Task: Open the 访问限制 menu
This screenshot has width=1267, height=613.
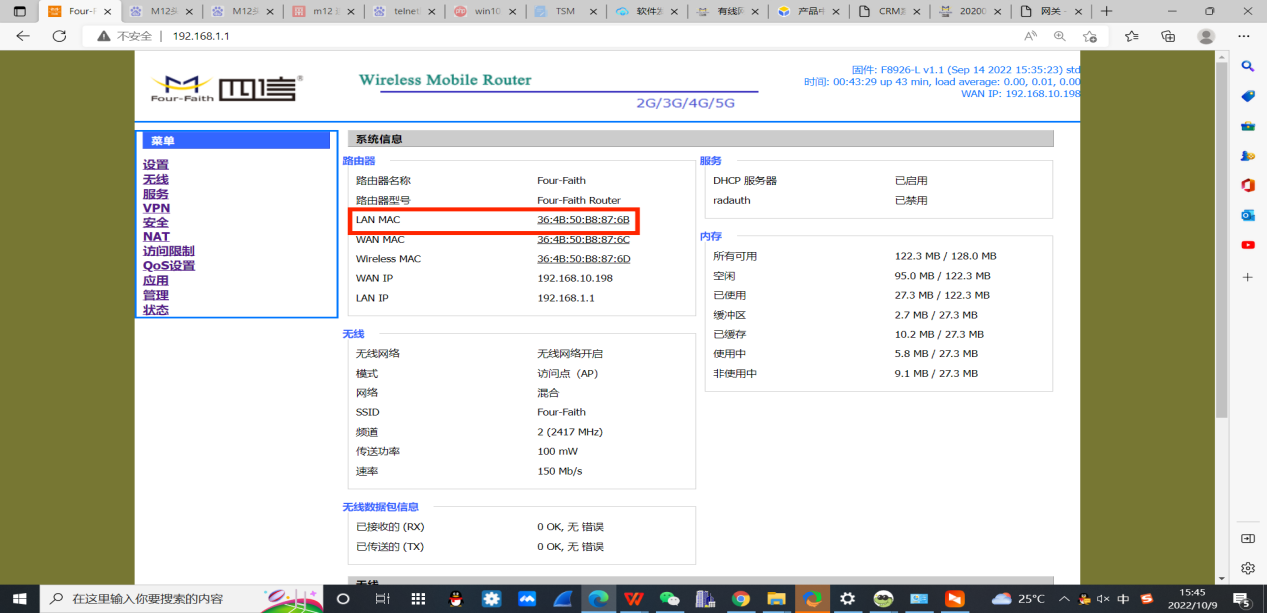Action: pyautogui.click(x=169, y=252)
